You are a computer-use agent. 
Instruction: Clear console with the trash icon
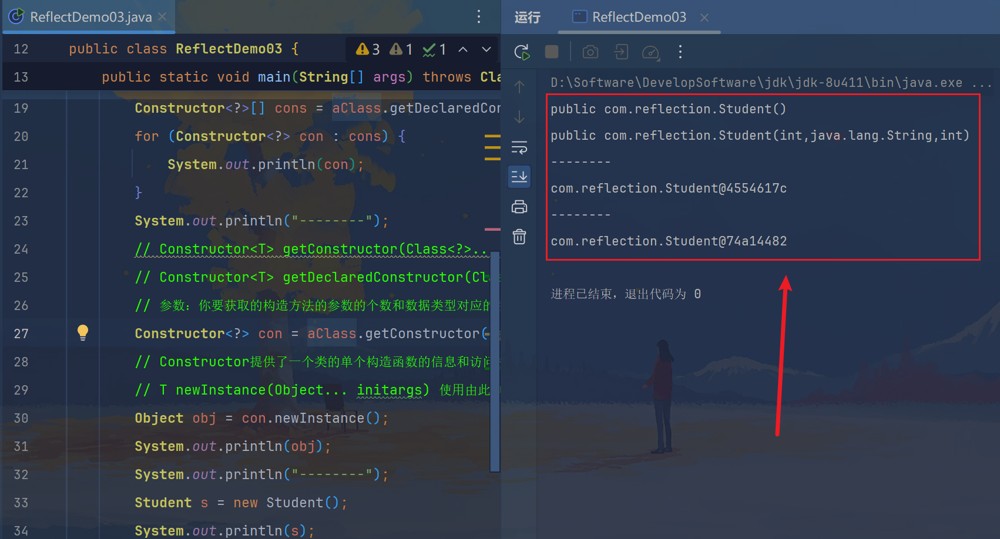520,237
